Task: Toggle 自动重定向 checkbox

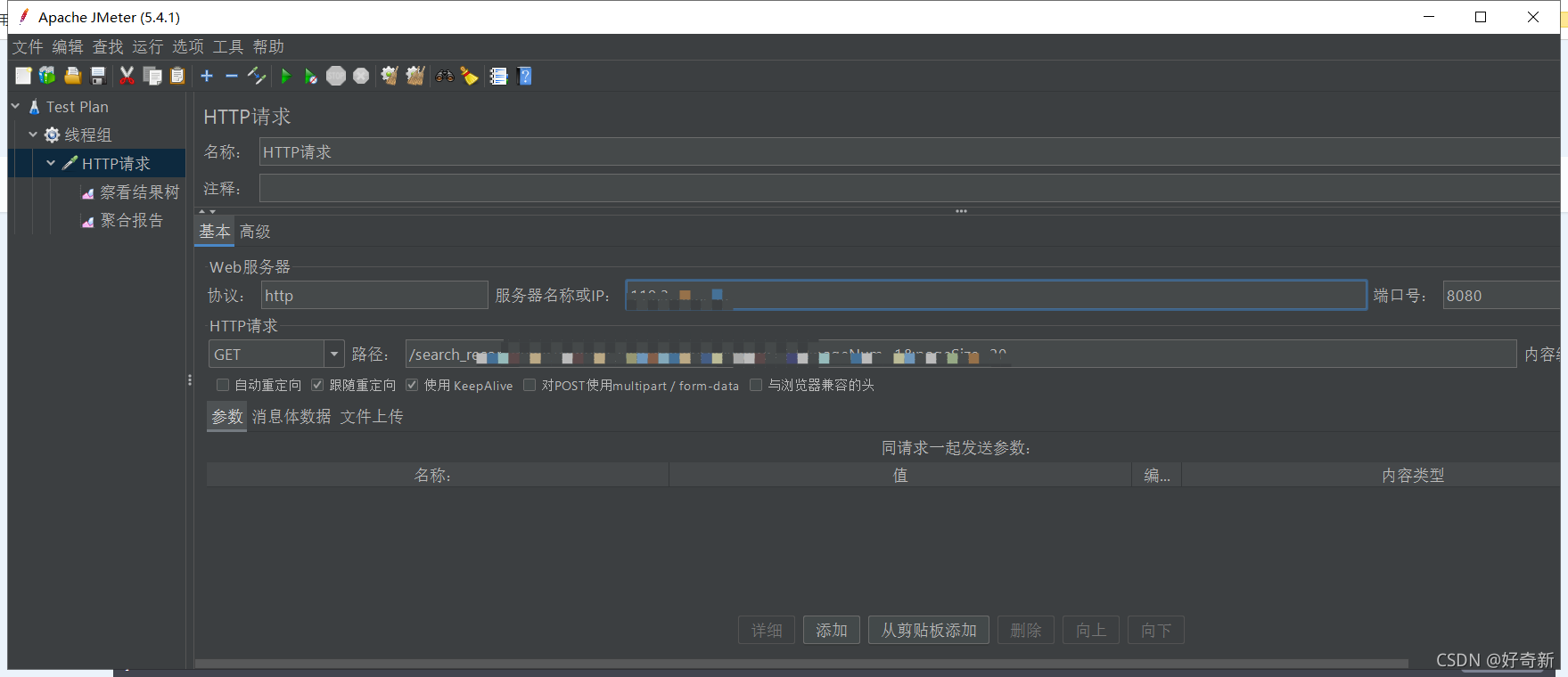Action: click(223, 385)
